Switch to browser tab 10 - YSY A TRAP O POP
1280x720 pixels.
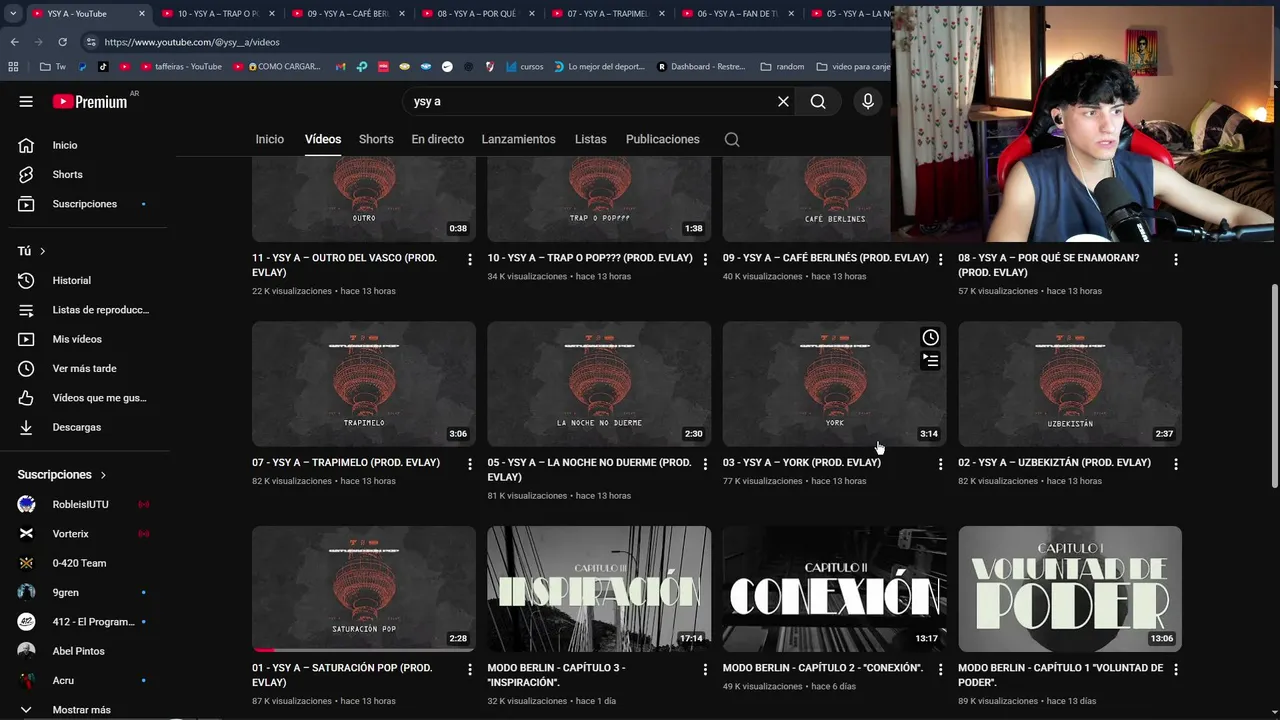click(x=218, y=14)
